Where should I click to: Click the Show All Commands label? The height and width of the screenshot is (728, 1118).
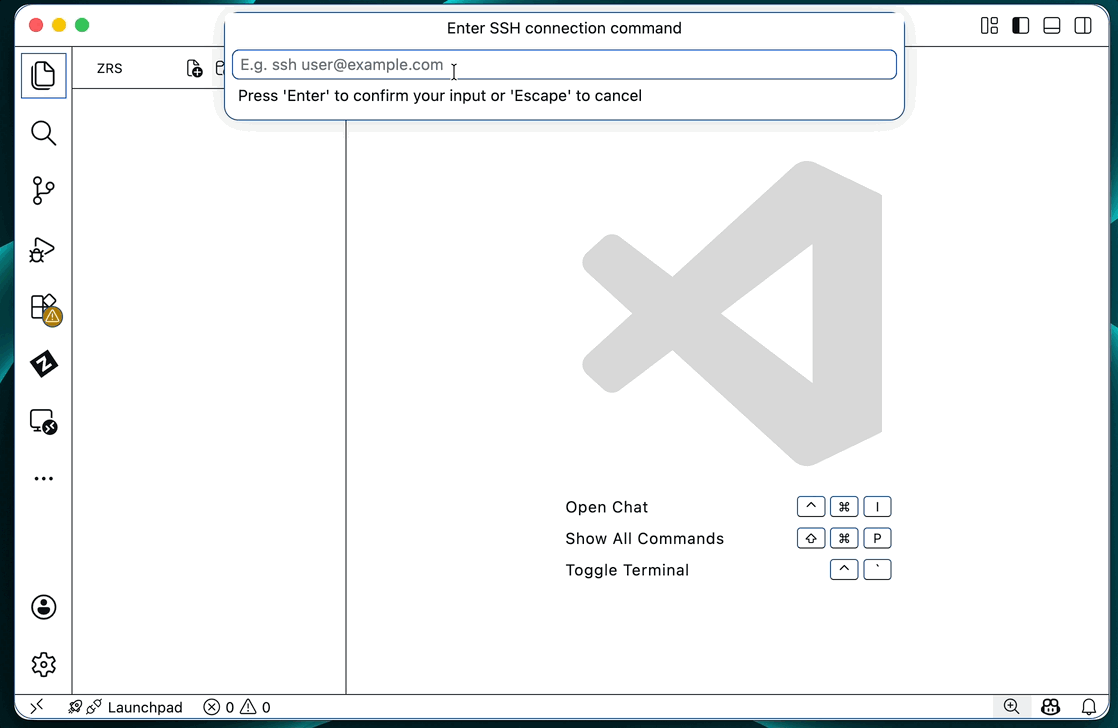point(644,538)
